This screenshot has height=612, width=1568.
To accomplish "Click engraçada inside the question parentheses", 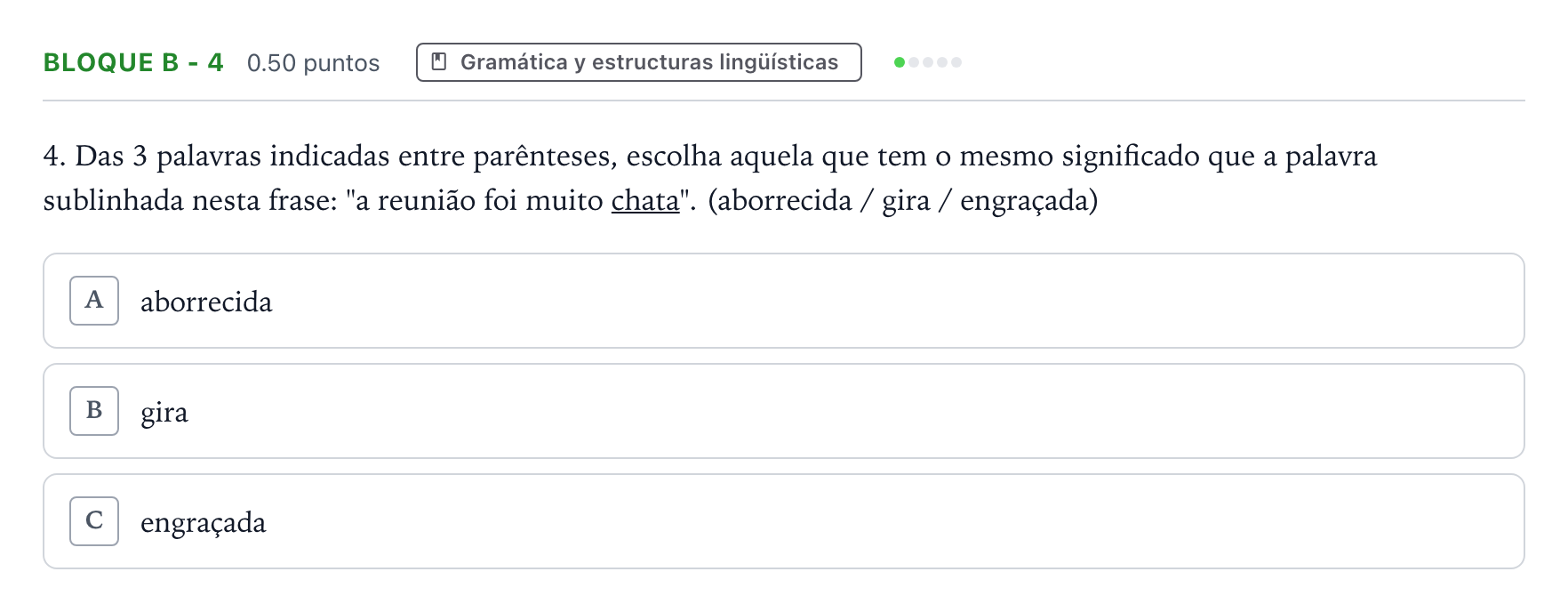I will point(1024,201).
